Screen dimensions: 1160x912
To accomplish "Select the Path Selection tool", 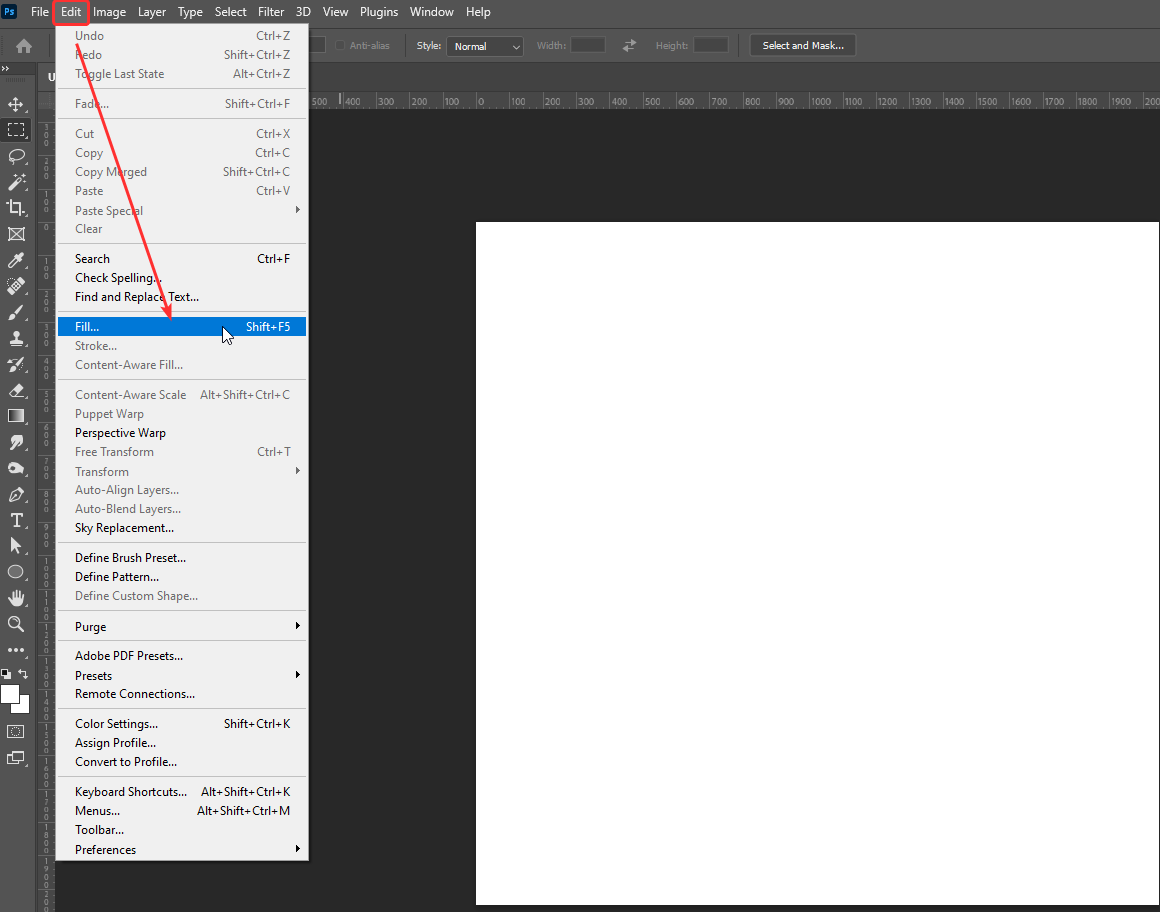I will coord(16,546).
